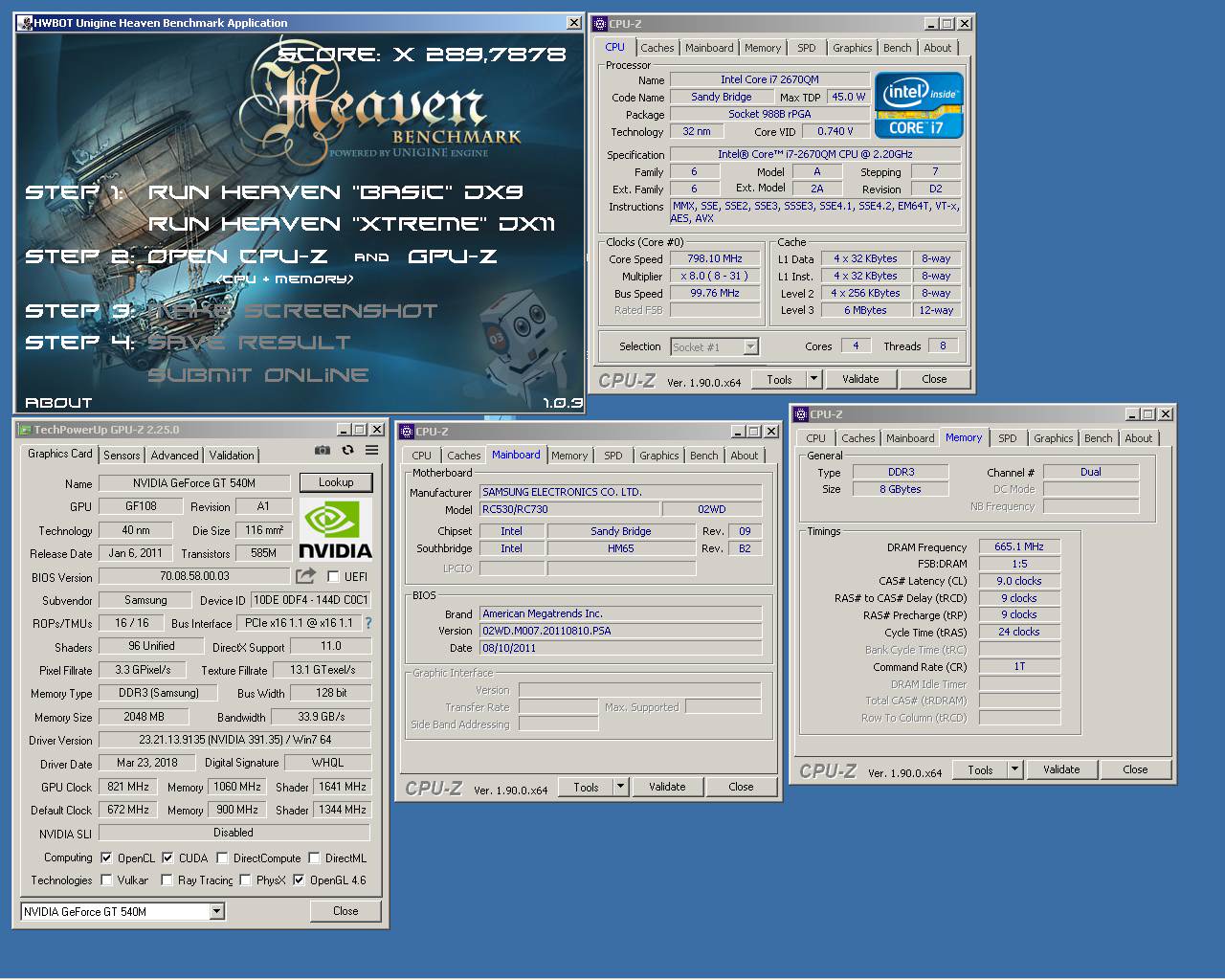Switch to Caches tab in top CPU-Z
The height and width of the screenshot is (980, 1225).
[657, 48]
